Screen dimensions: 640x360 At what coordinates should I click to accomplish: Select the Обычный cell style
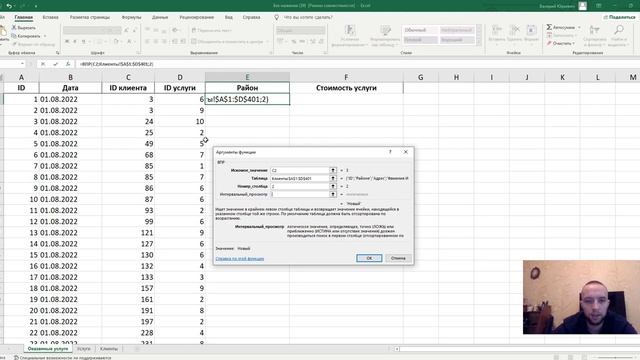(x=420, y=30)
